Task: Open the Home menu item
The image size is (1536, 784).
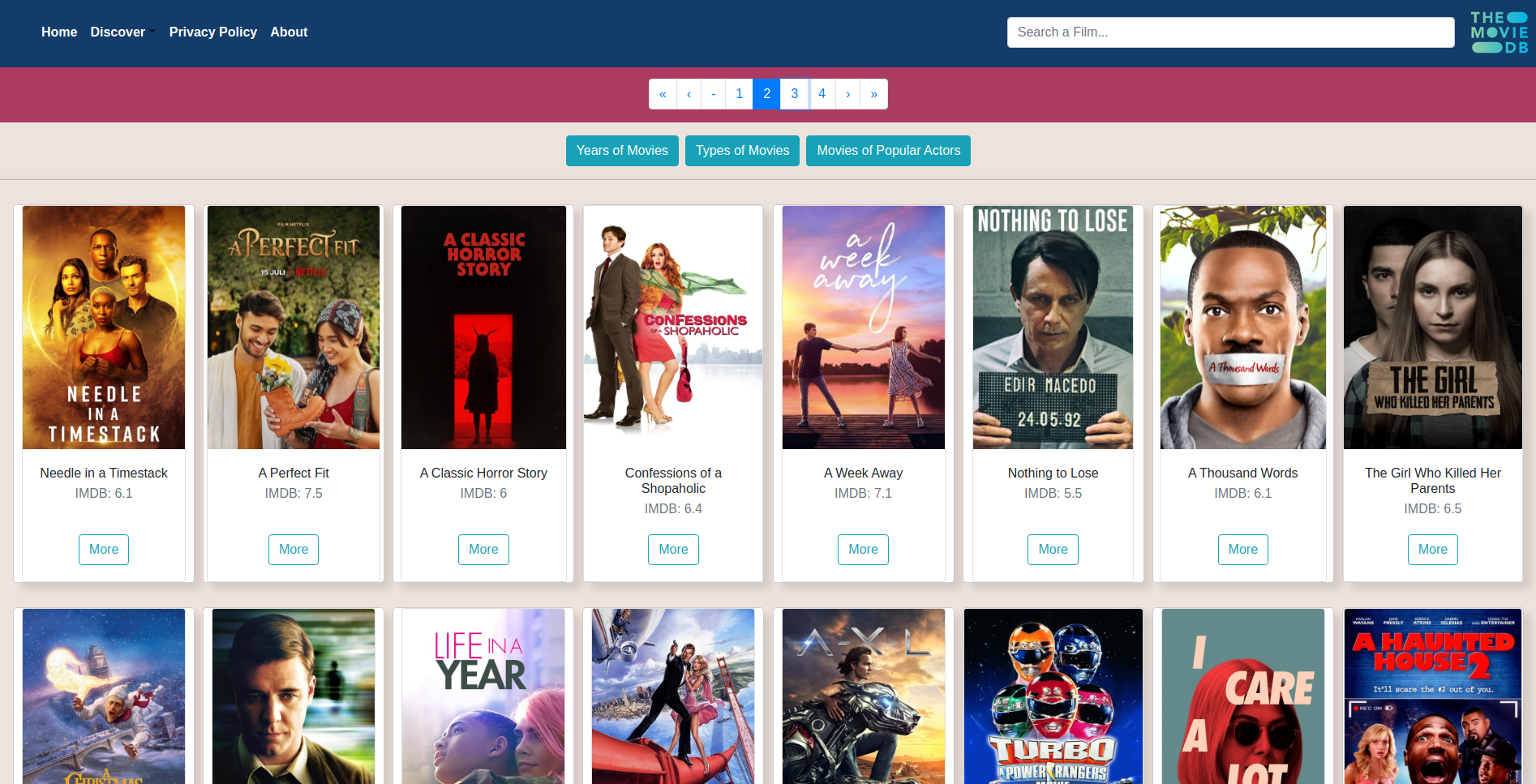Action: [x=59, y=32]
